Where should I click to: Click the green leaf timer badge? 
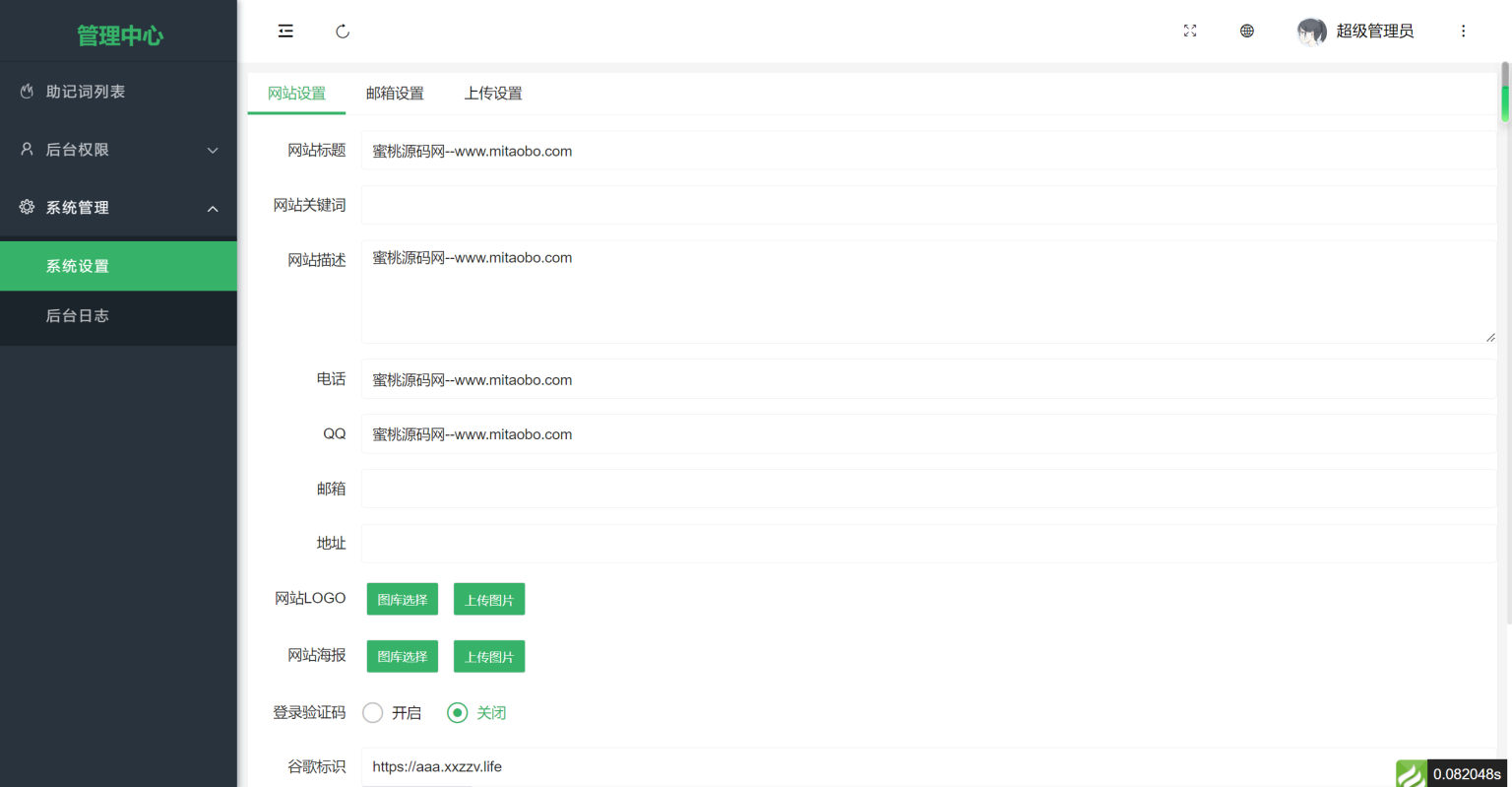click(1411, 773)
